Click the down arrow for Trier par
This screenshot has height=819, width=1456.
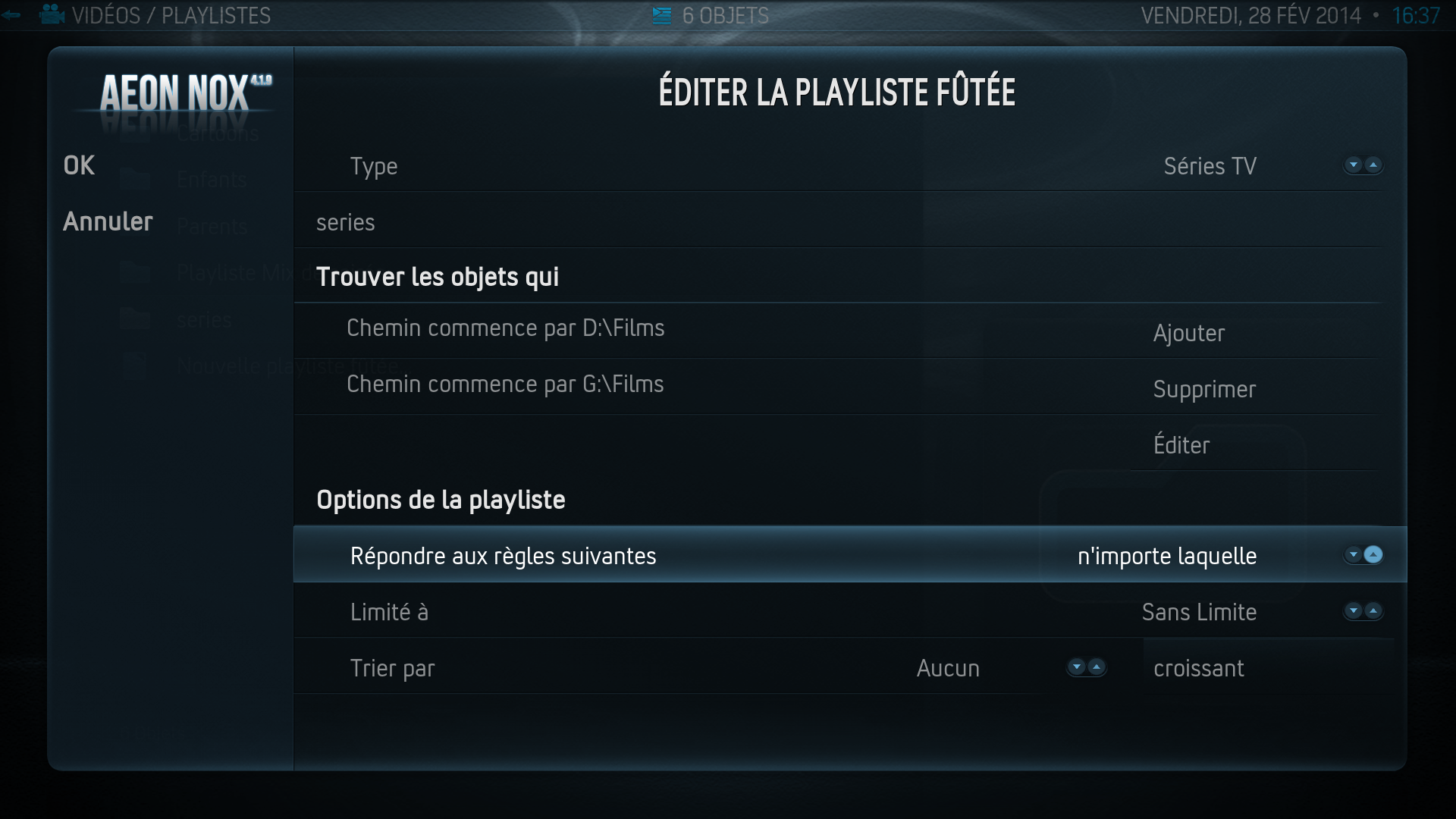[x=1077, y=667]
